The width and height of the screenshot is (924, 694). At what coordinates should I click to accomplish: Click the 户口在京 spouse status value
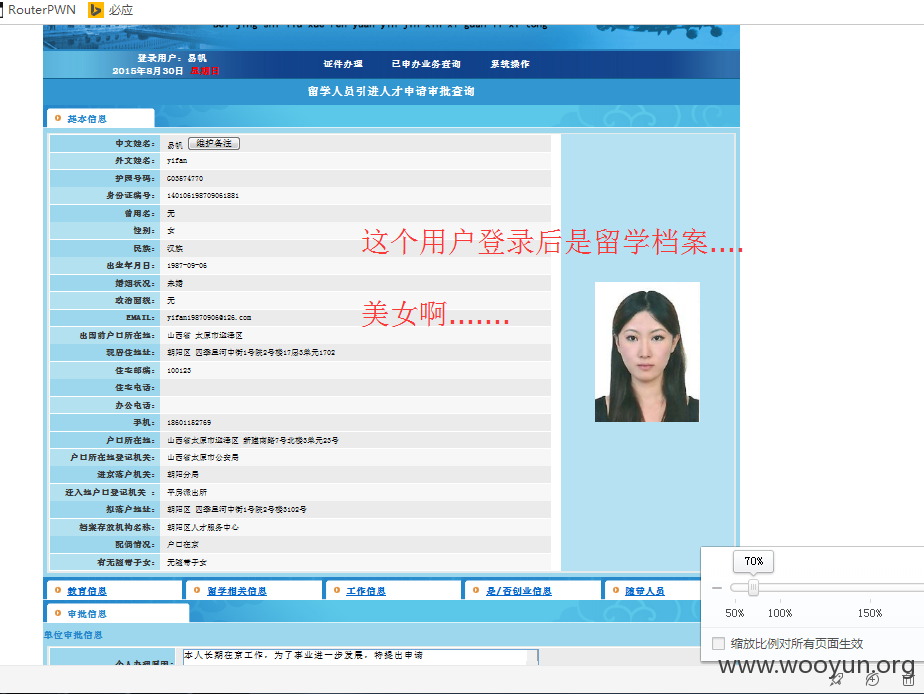click(x=183, y=544)
